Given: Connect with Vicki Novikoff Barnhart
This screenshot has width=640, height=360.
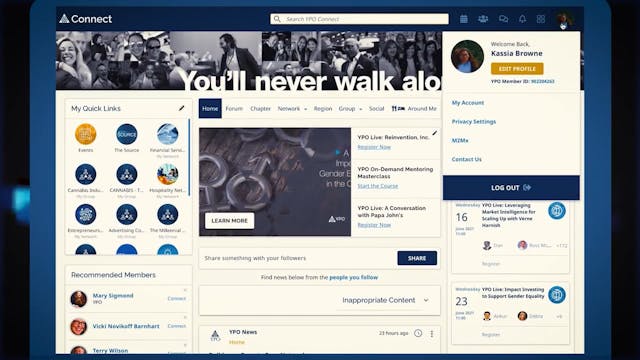Looking at the screenshot, I should (x=177, y=326).
